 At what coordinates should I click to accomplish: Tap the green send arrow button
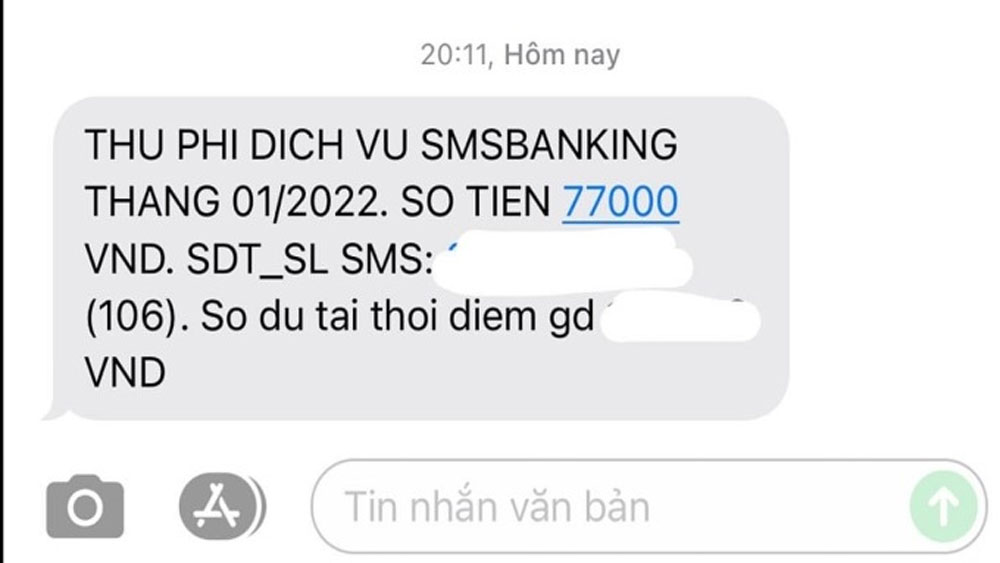click(x=943, y=506)
